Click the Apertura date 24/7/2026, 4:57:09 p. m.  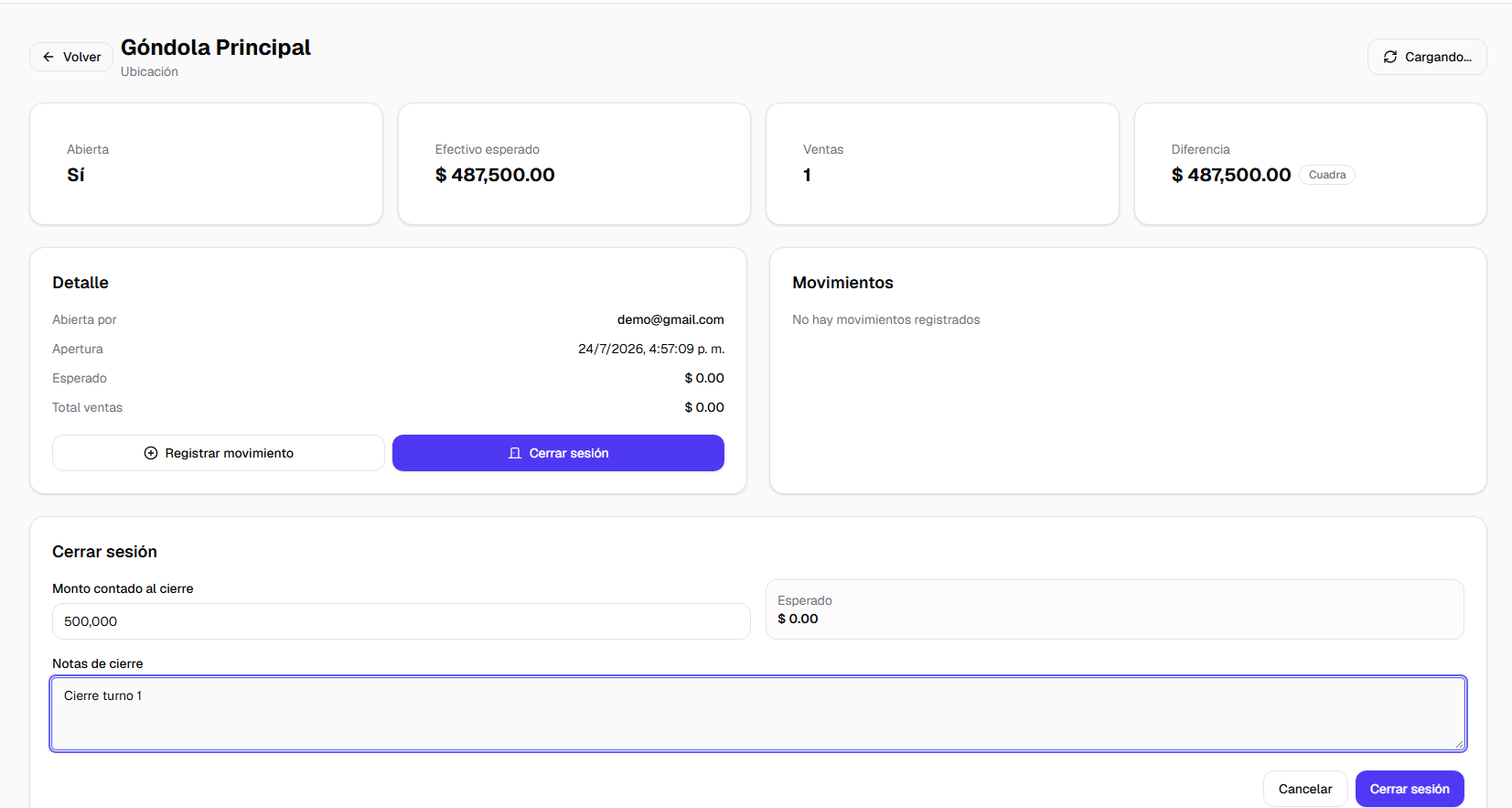(x=651, y=349)
